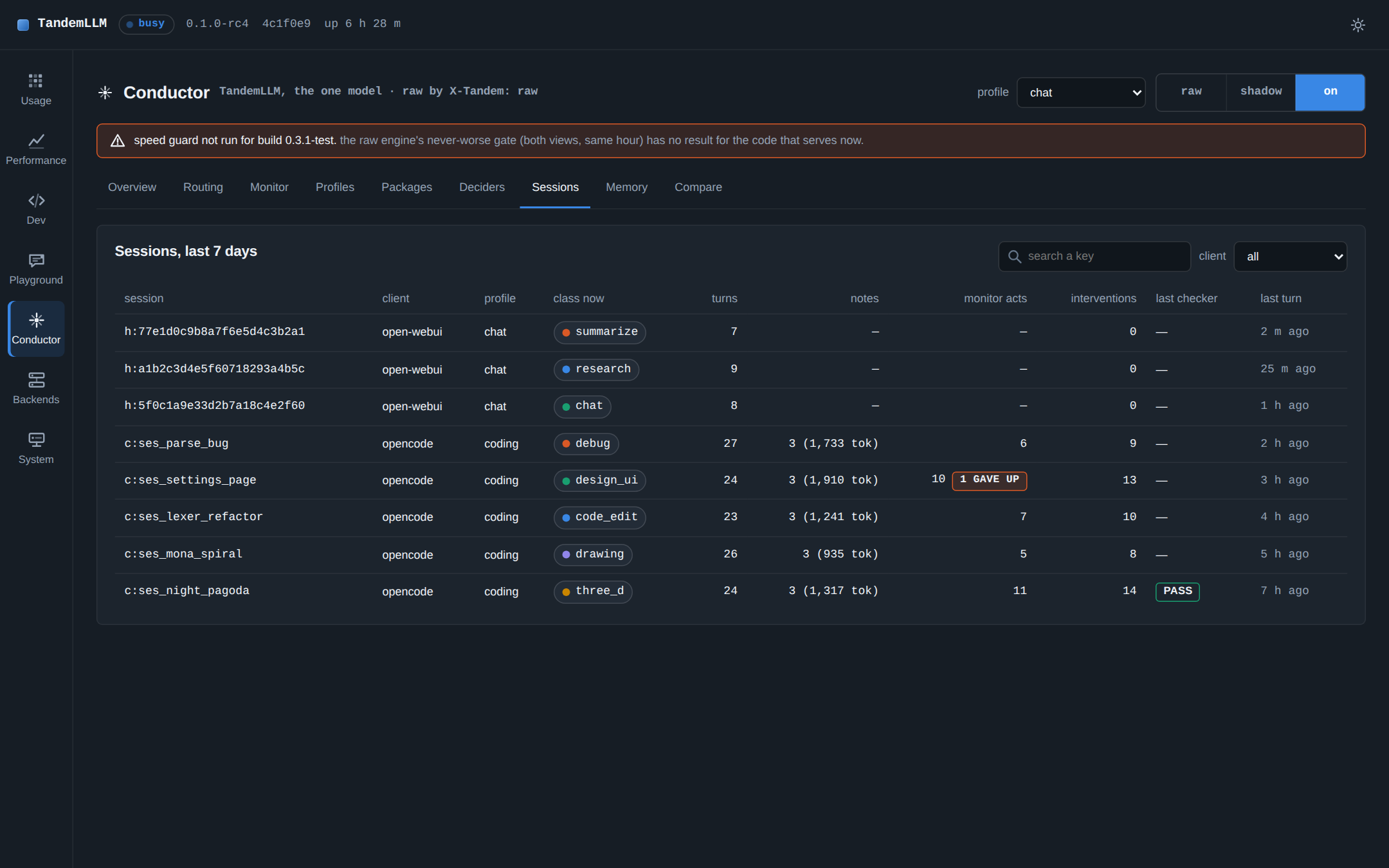Open session h:77e1d0c9b8a7f6e5d4c3b2a1
This screenshot has height=868, width=1389.
pos(215,332)
